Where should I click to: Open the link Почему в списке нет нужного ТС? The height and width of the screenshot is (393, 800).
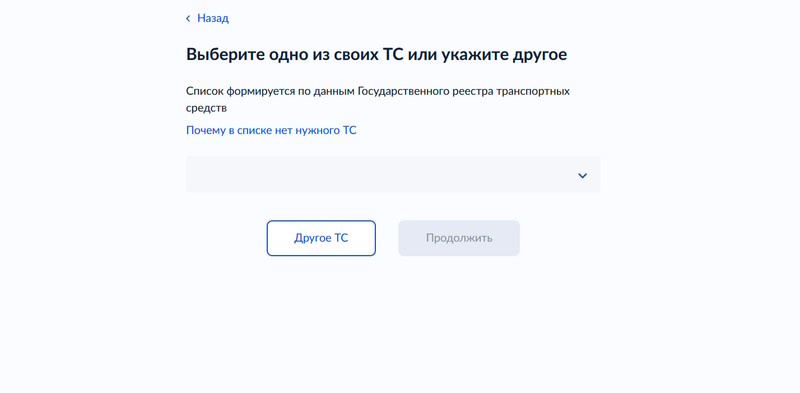271,130
